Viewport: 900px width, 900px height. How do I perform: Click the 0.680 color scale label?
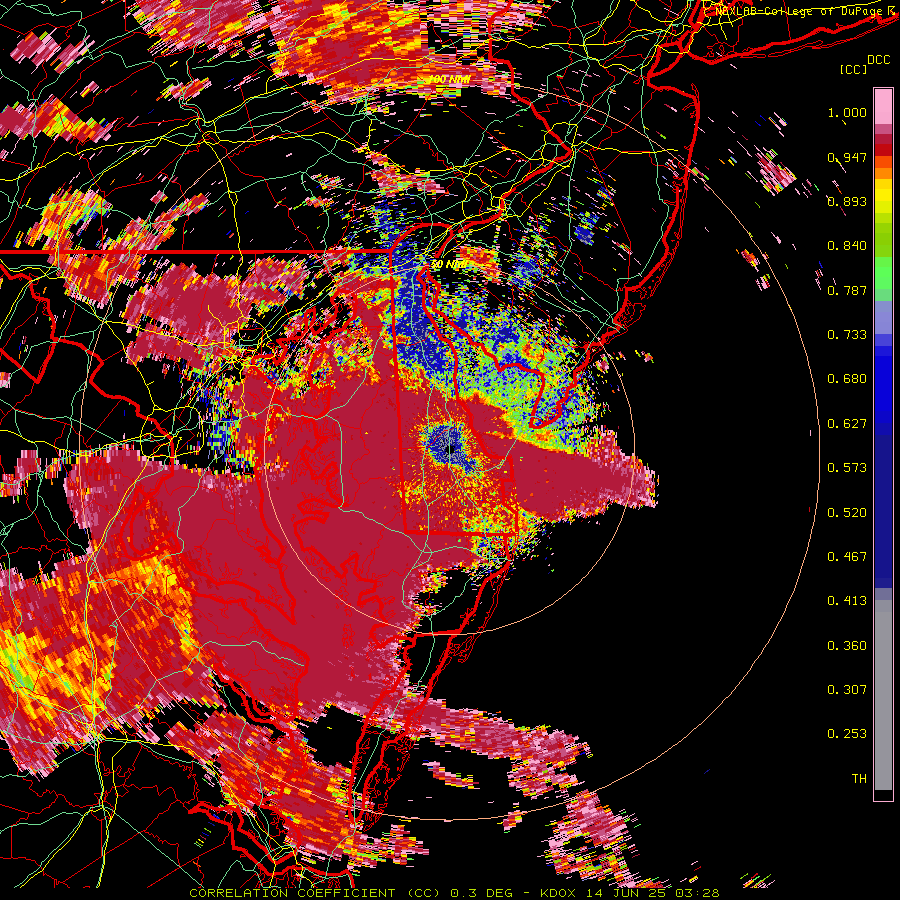(847, 379)
